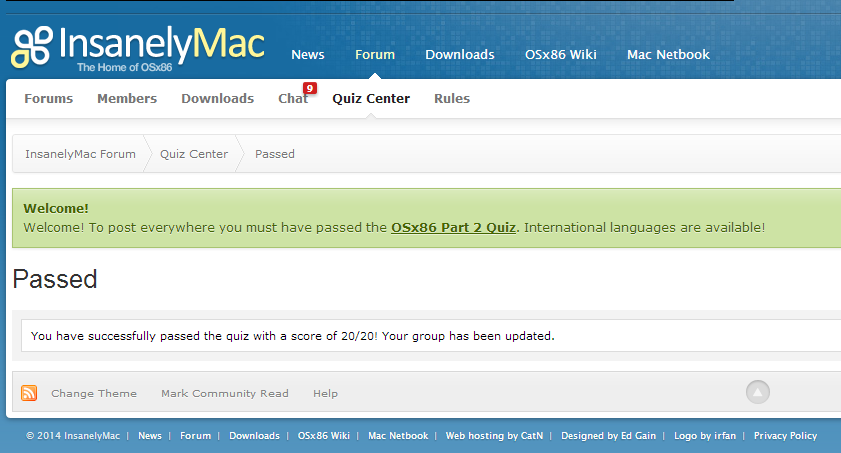Open the Help link

[x=326, y=393]
